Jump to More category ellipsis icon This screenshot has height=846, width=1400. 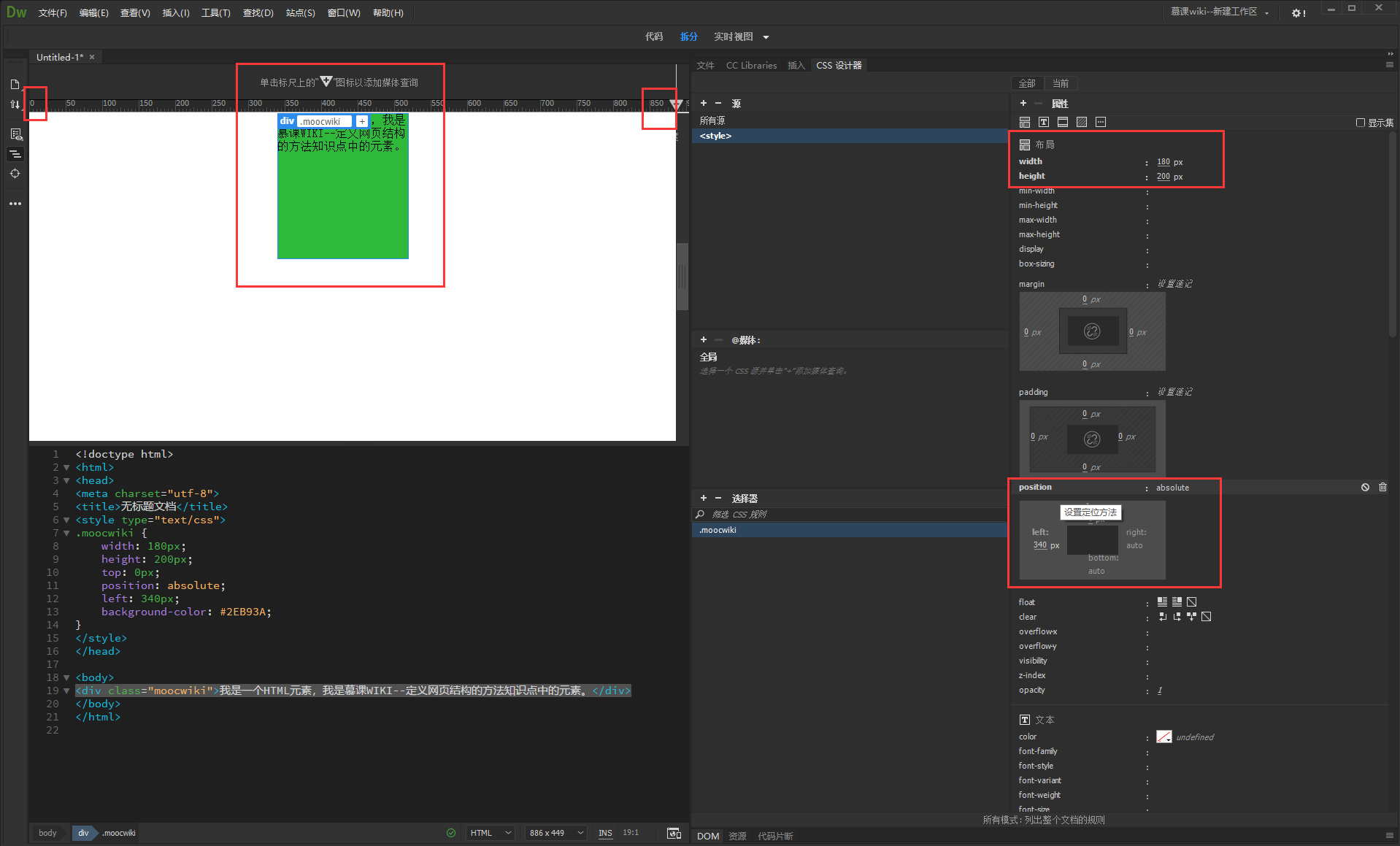pos(1101,122)
